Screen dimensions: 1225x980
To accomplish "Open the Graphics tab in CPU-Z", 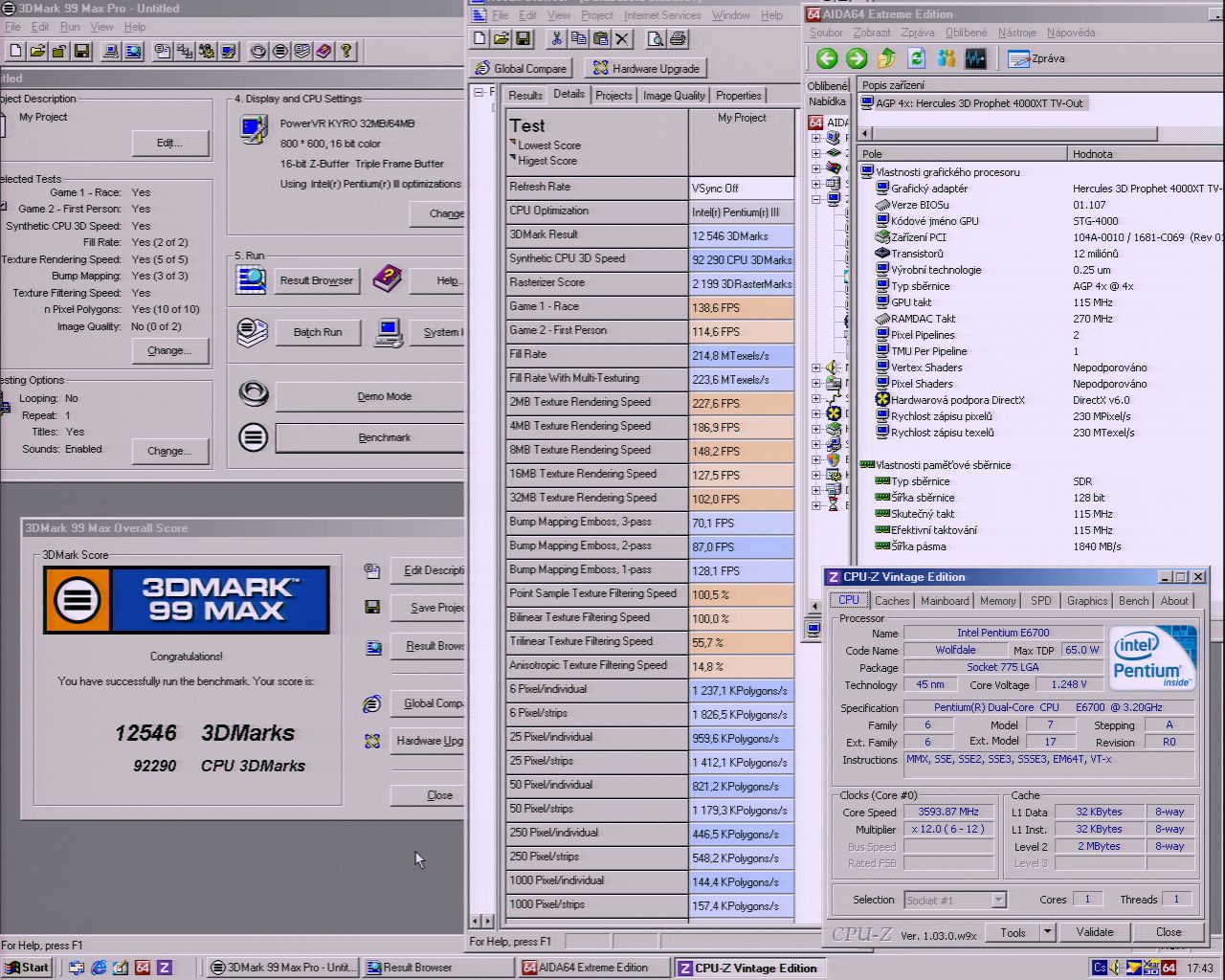I will (x=1087, y=601).
